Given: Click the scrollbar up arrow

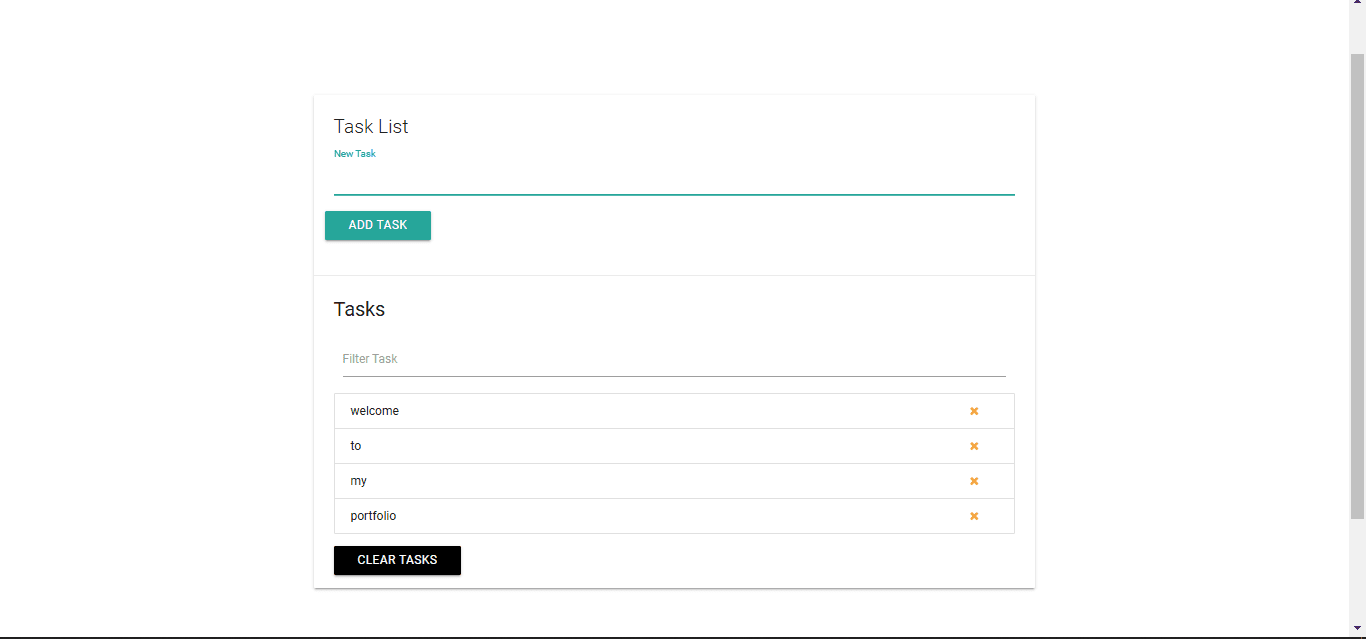Looking at the screenshot, I should click(1358, 6).
